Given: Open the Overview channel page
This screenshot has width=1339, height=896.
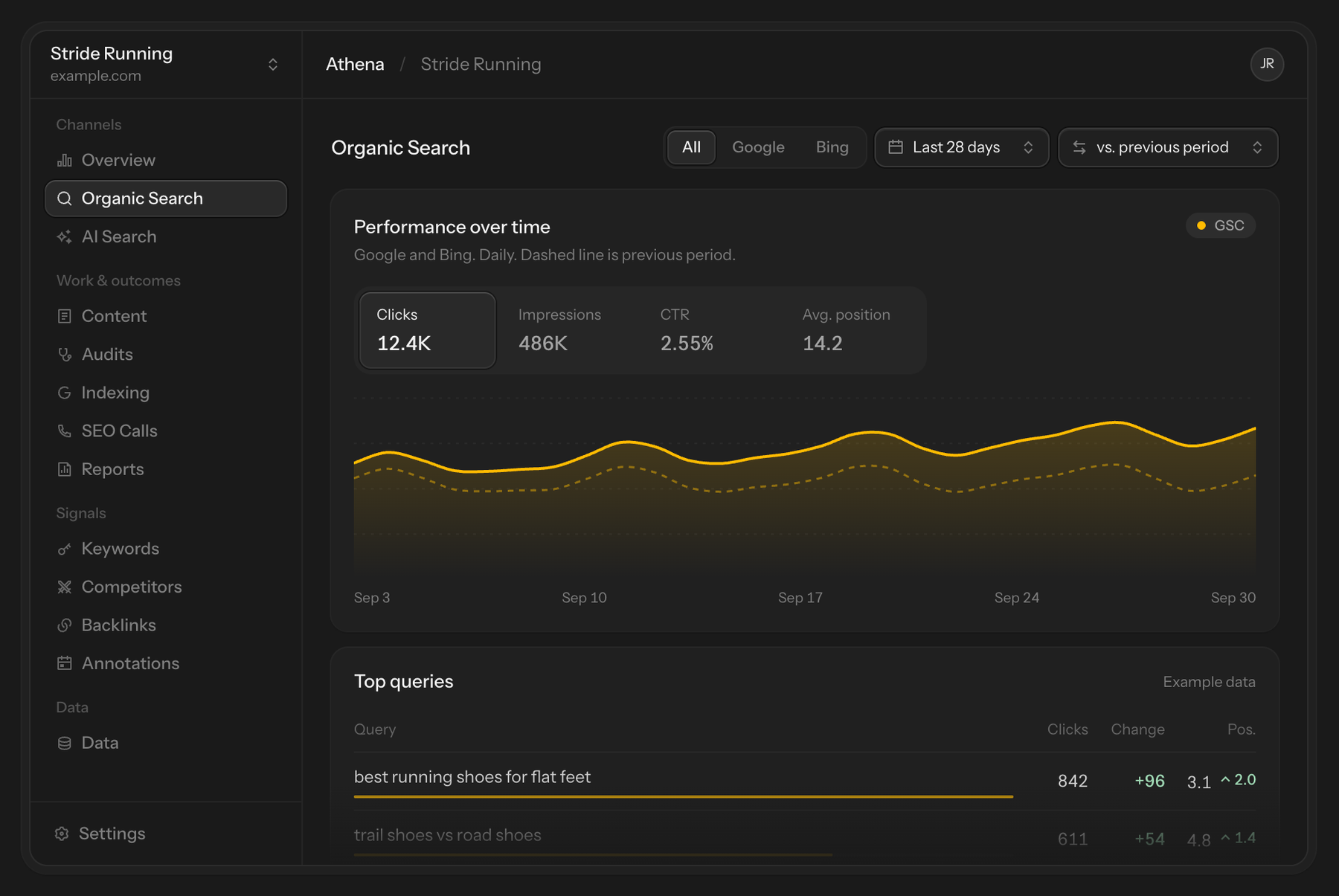Looking at the screenshot, I should coord(165,160).
